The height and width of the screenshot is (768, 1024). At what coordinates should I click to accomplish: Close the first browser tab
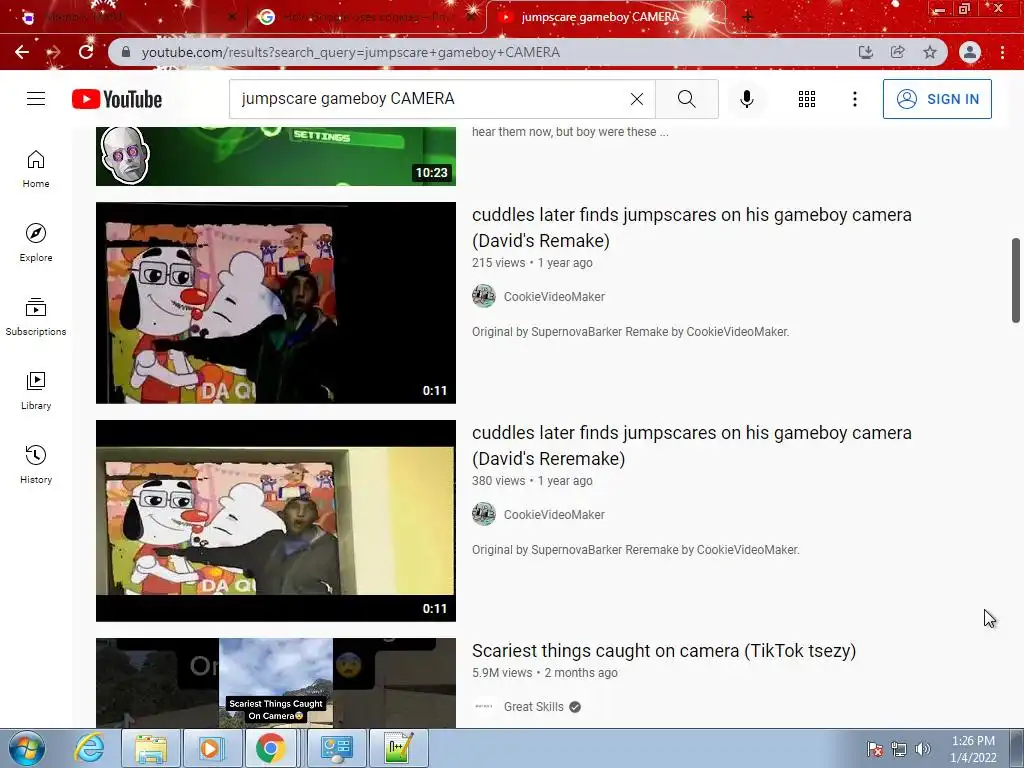(232, 17)
